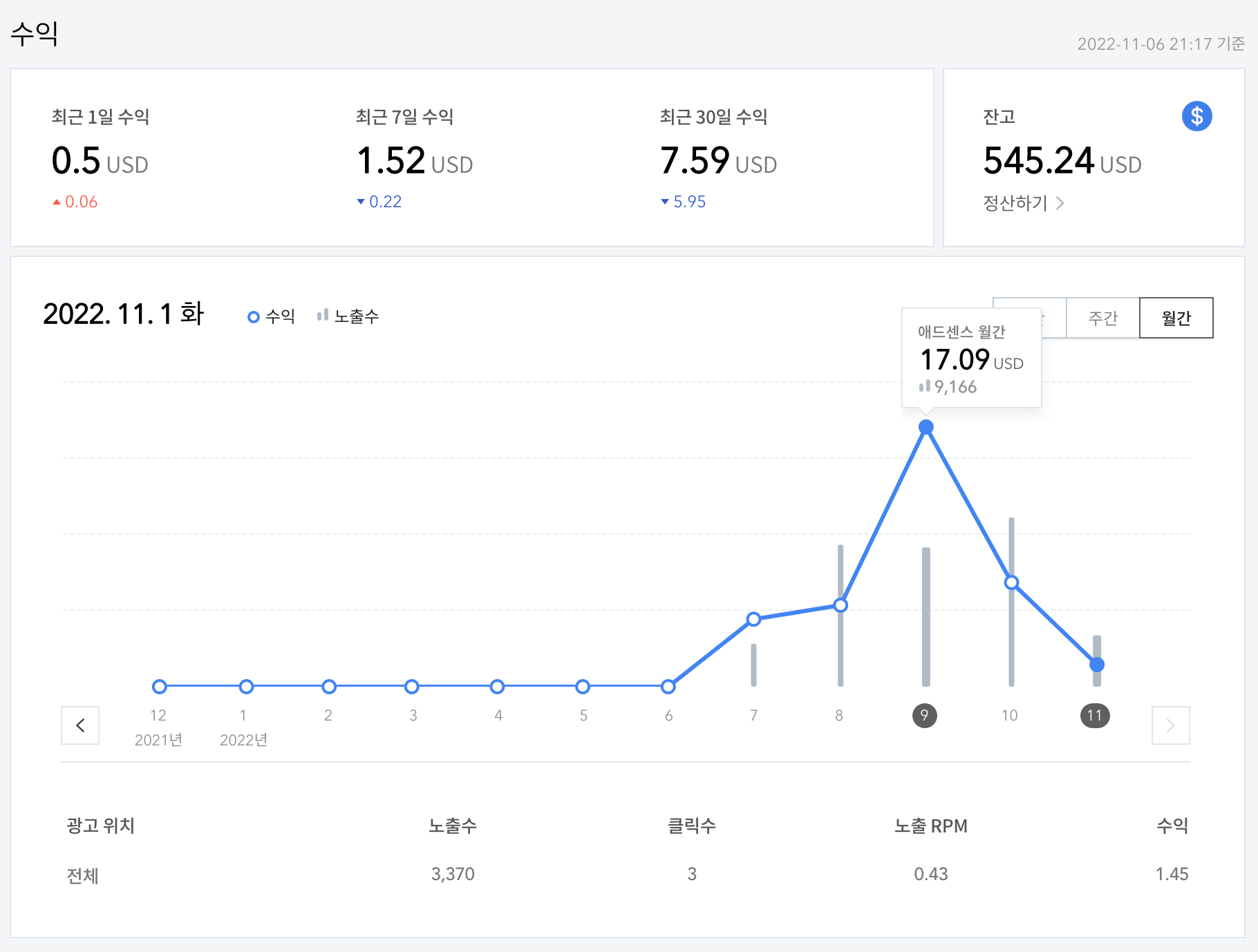1258x952 pixels.
Task: Click the 최근 7일 수익 value 1.52 USD
Action: [x=415, y=161]
